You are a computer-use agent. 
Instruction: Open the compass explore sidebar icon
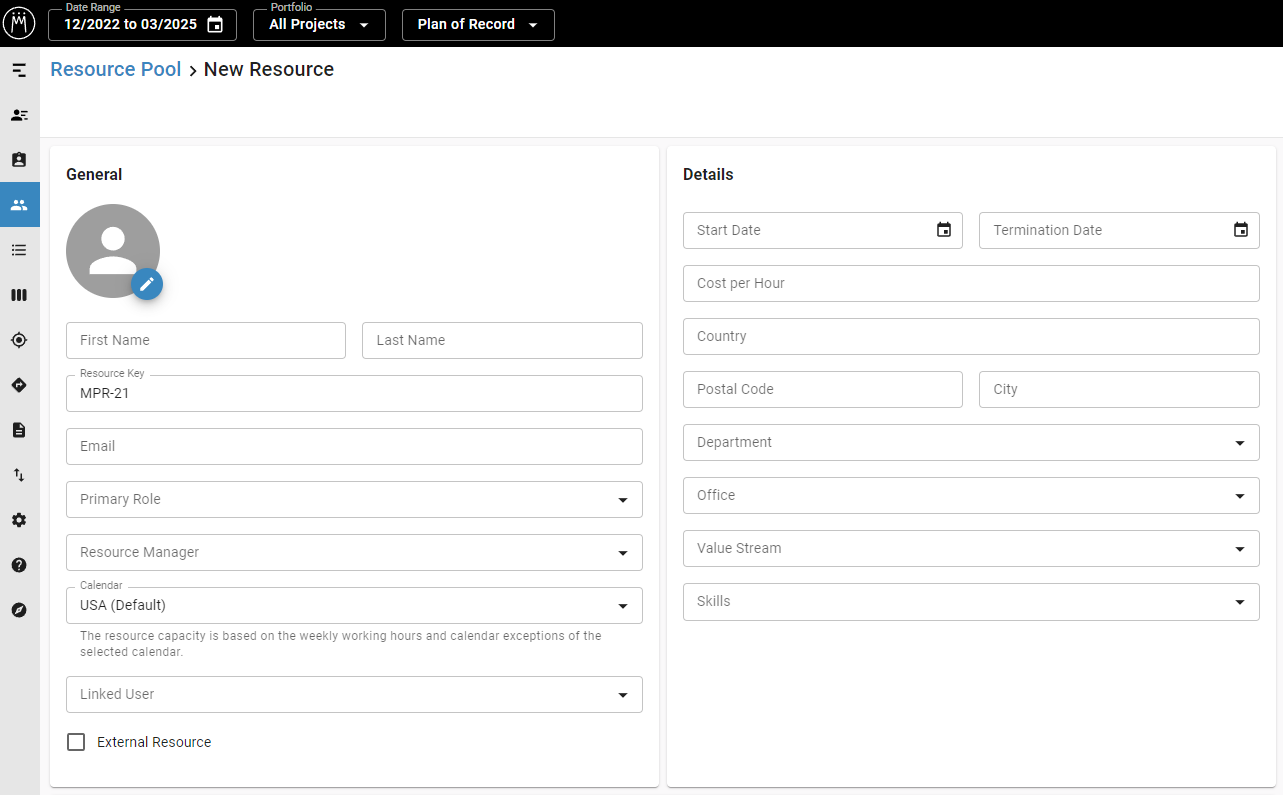pos(19,610)
